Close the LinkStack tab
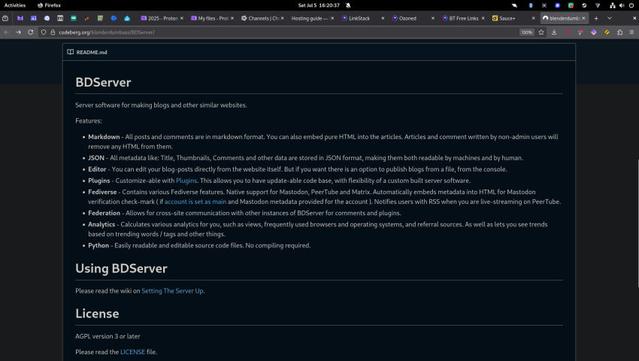This screenshot has width=639, height=361. (x=383, y=18)
